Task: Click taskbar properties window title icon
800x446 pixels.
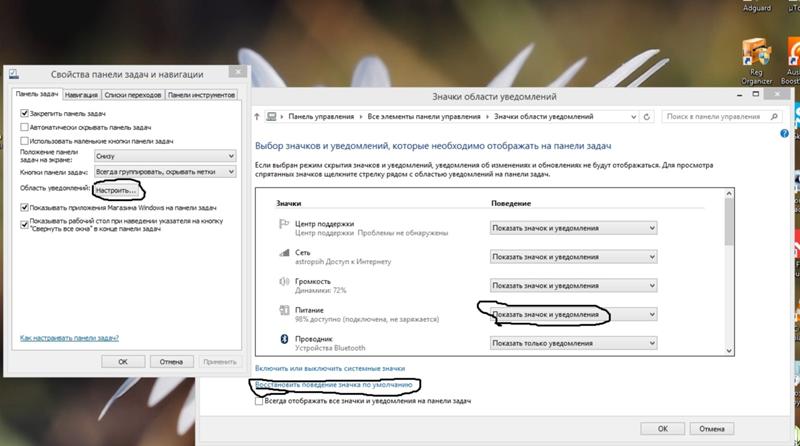Action: (14, 75)
